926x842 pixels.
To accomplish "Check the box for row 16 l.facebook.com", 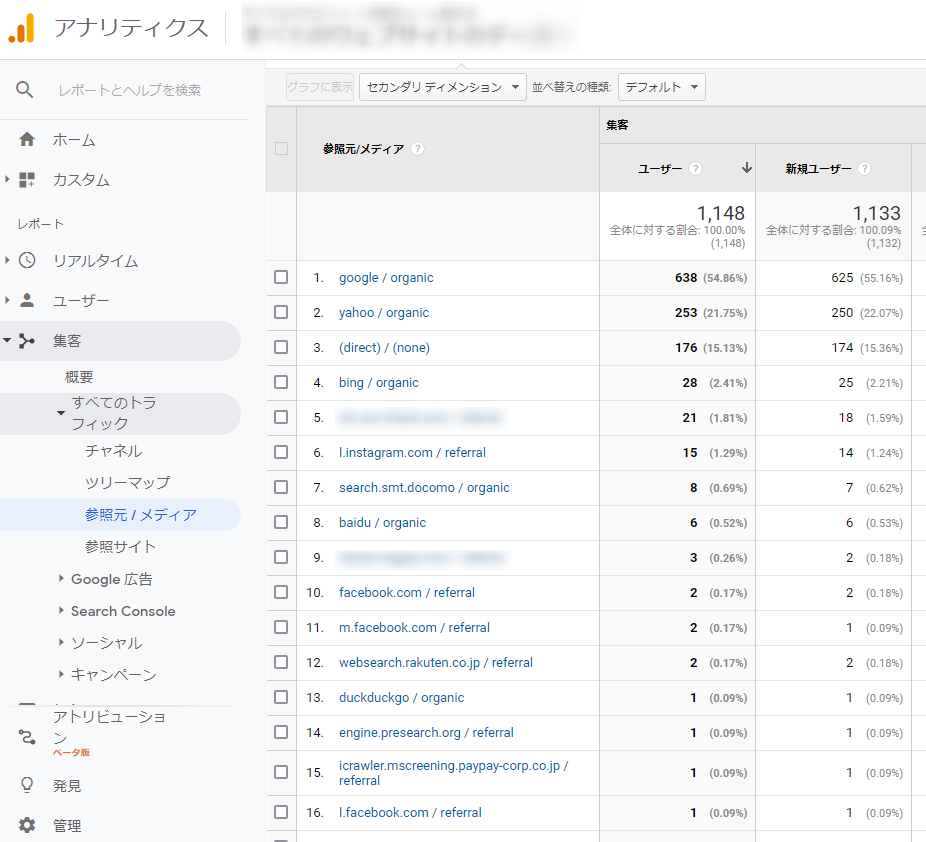I will 281,812.
